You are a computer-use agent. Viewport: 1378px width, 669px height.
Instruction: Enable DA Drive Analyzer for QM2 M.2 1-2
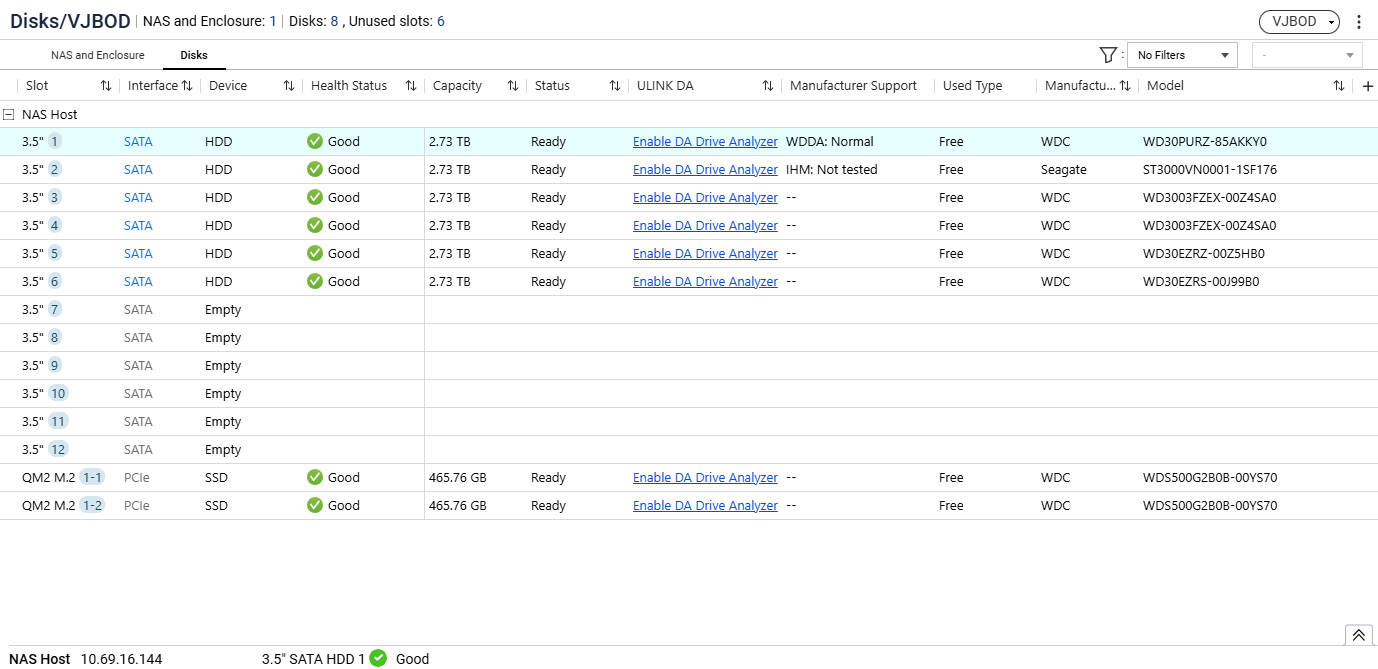click(x=705, y=506)
